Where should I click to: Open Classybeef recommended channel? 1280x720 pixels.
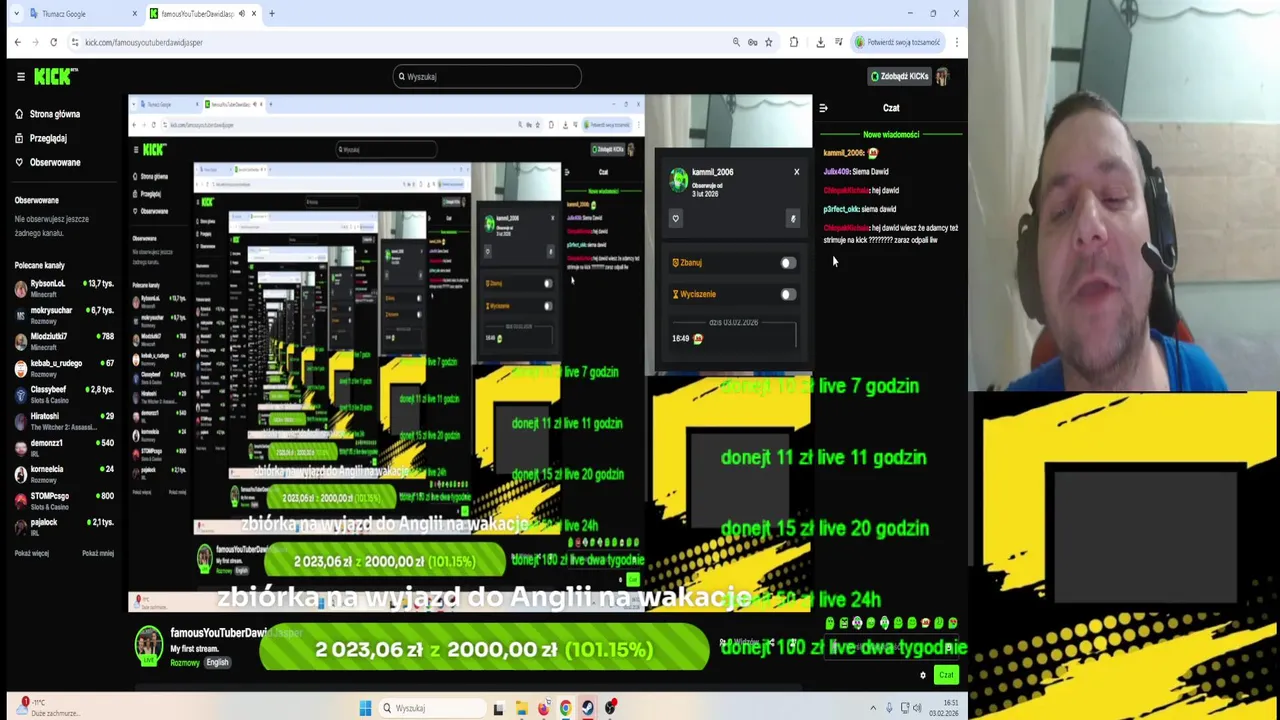(64, 394)
